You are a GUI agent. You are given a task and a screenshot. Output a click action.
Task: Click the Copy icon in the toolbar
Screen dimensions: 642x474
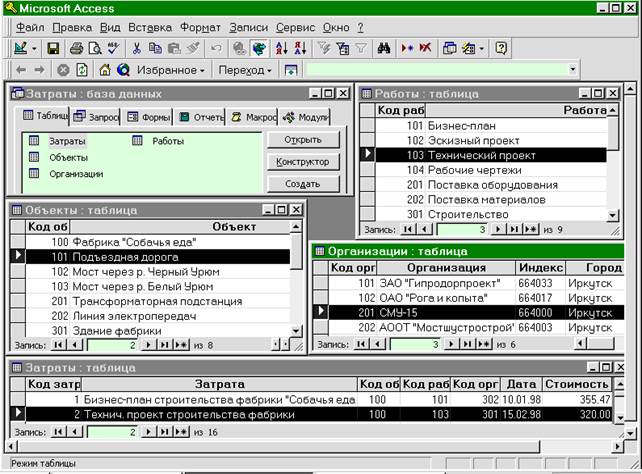point(155,48)
